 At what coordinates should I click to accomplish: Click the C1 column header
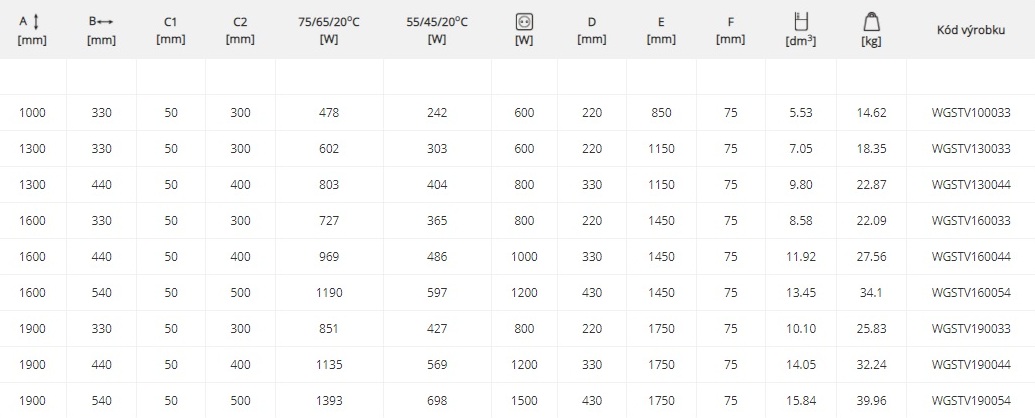[x=171, y=30]
